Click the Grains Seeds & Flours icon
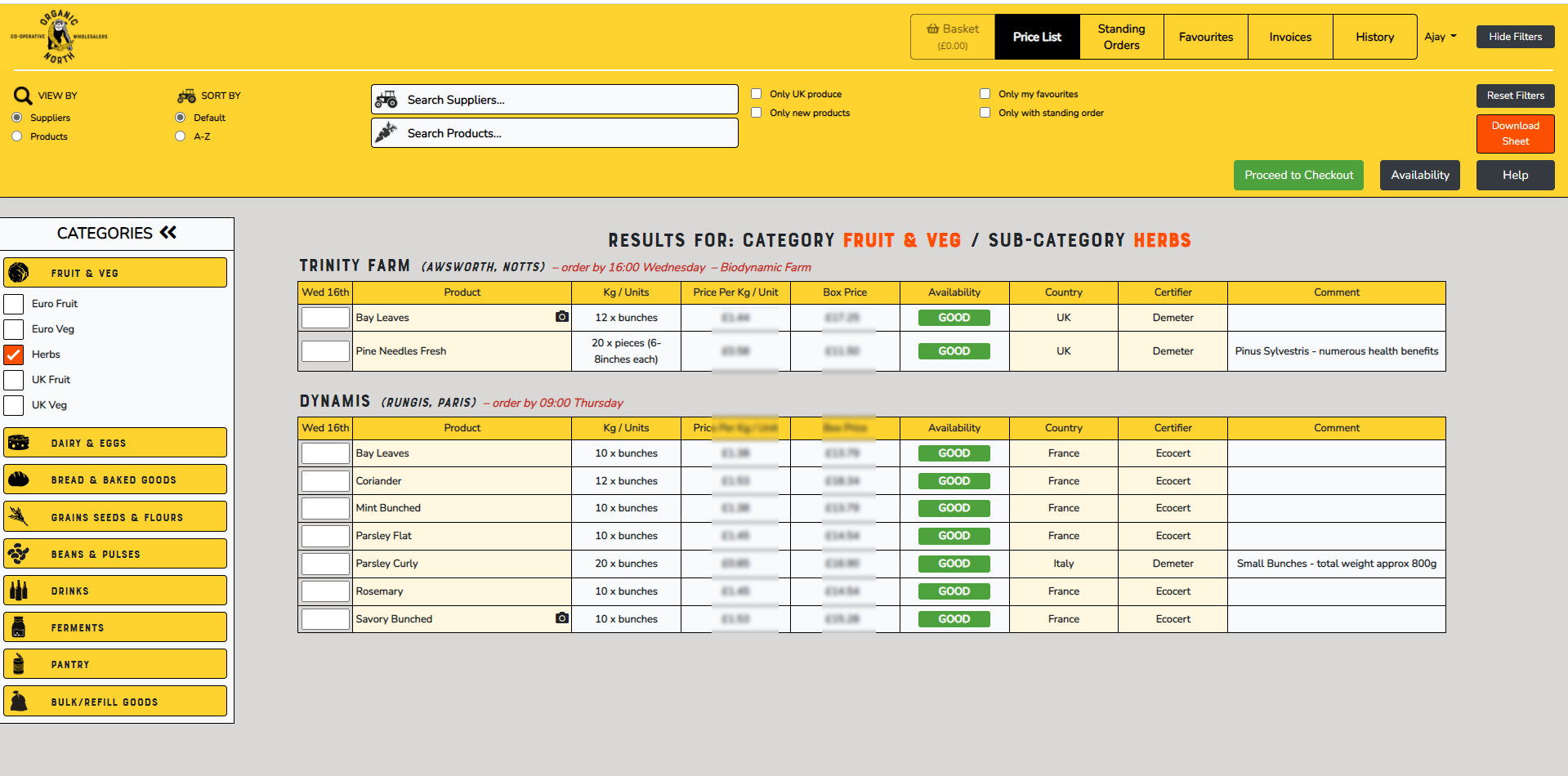Viewport: 1568px width, 776px height. pyautogui.click(x=19, y=516)
